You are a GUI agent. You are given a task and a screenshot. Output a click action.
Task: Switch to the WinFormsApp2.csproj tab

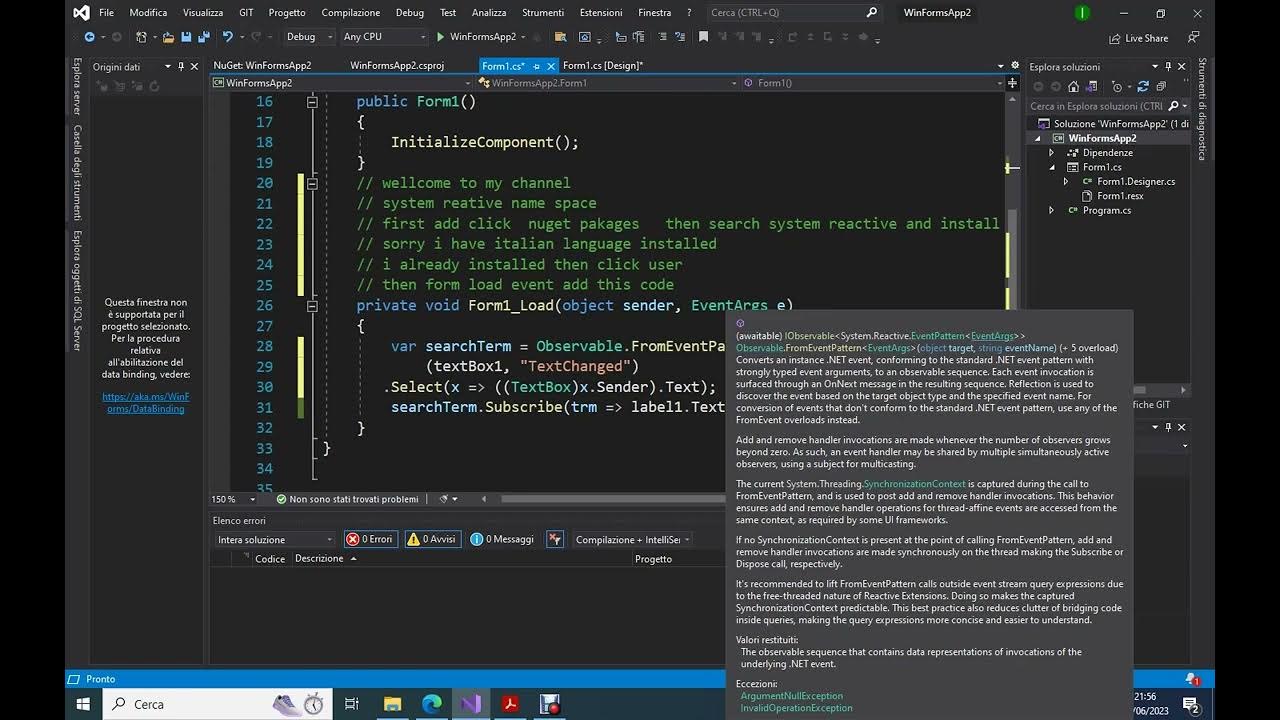[397, 65]
